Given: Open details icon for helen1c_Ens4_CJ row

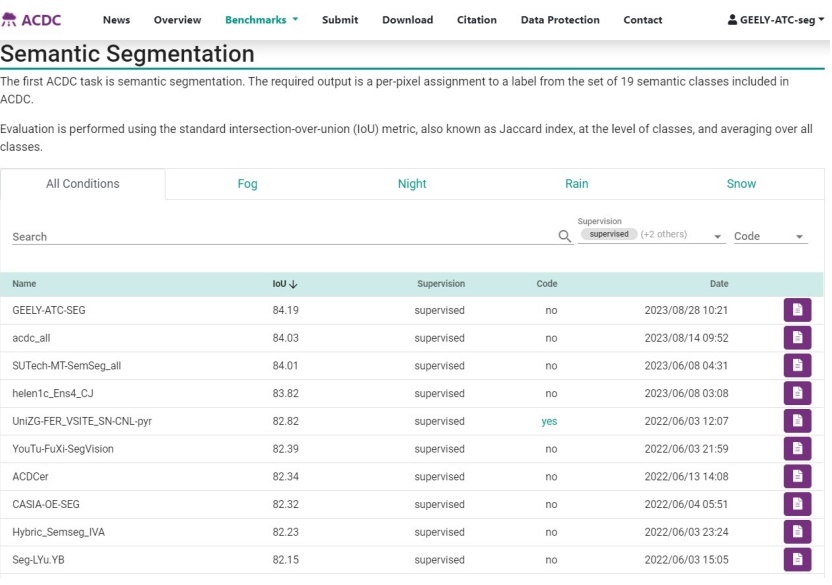Looking at the screenshot, I should [797, 393].
